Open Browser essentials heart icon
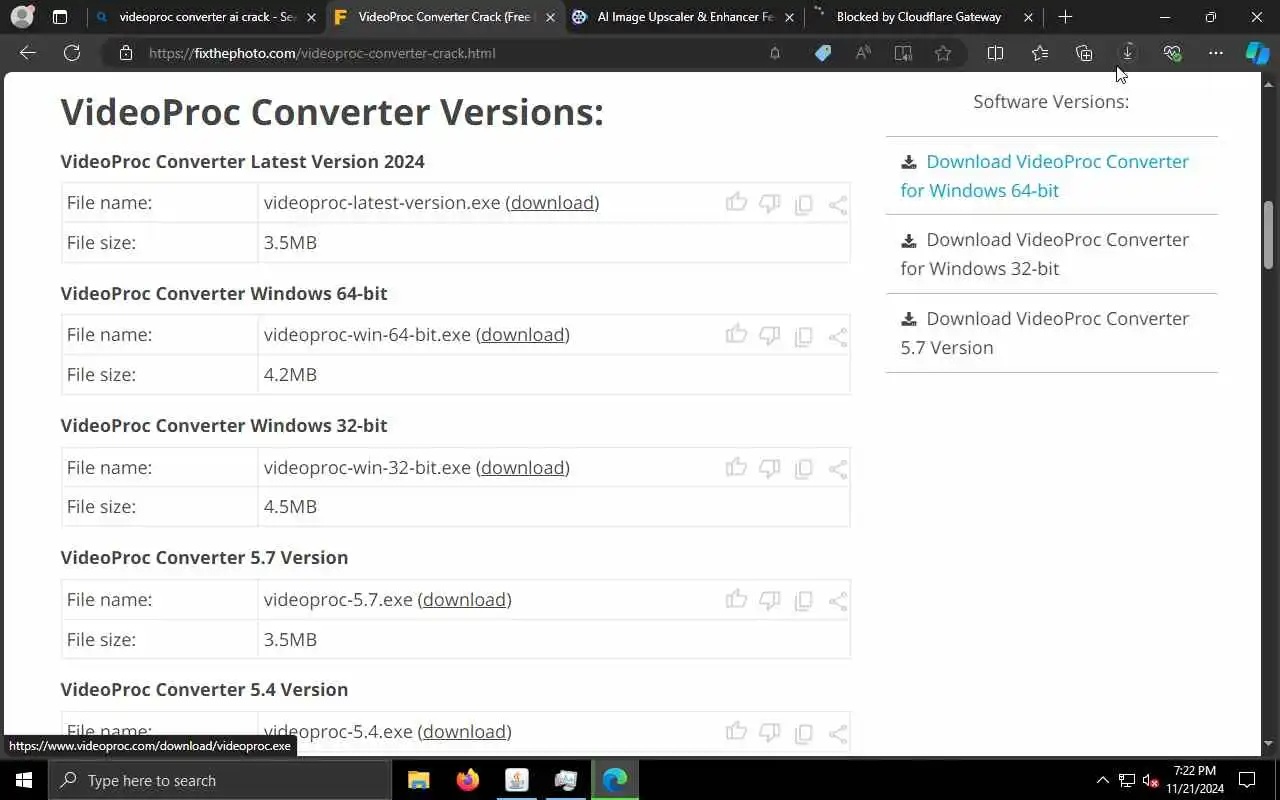 1172,53
